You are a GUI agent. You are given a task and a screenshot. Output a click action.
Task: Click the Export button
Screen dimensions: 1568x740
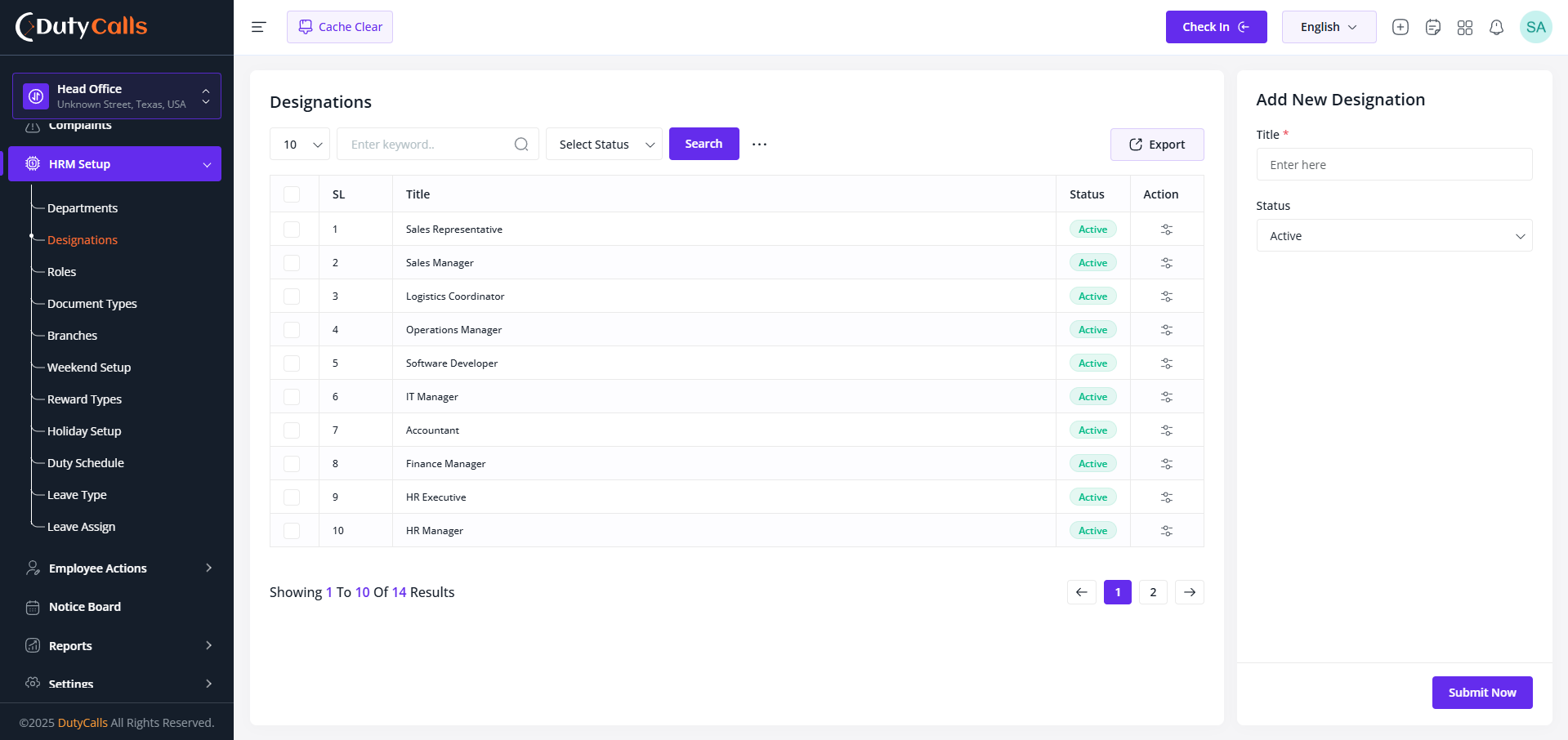coord(1156,145)
